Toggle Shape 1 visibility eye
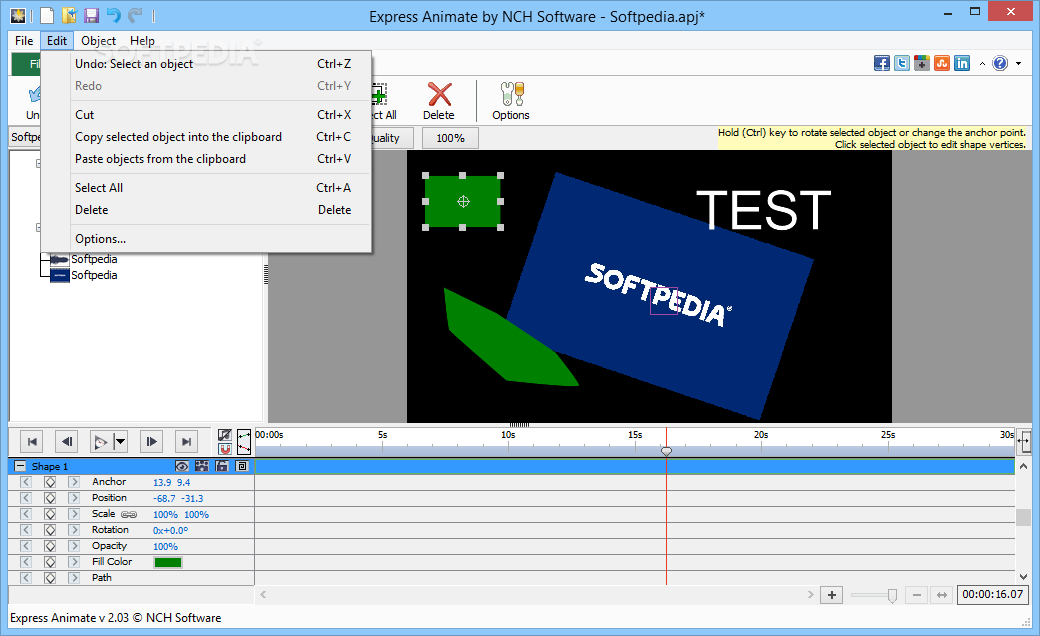Image resolution: width=1040 pixels, height=636 pixels. click(x=182, y=466)
